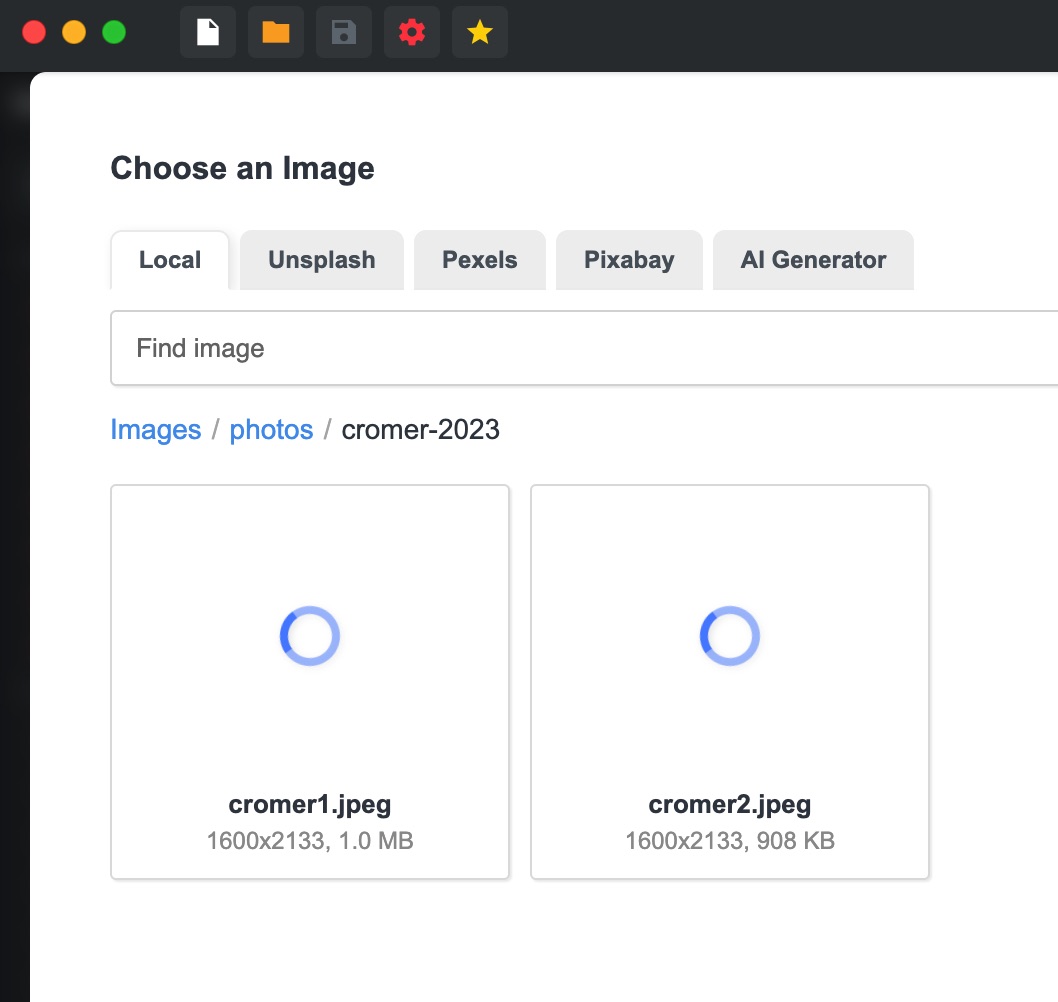Navigate to photos breadcrumb link
Screen dimensions: 1058x1002
(271, 430)
